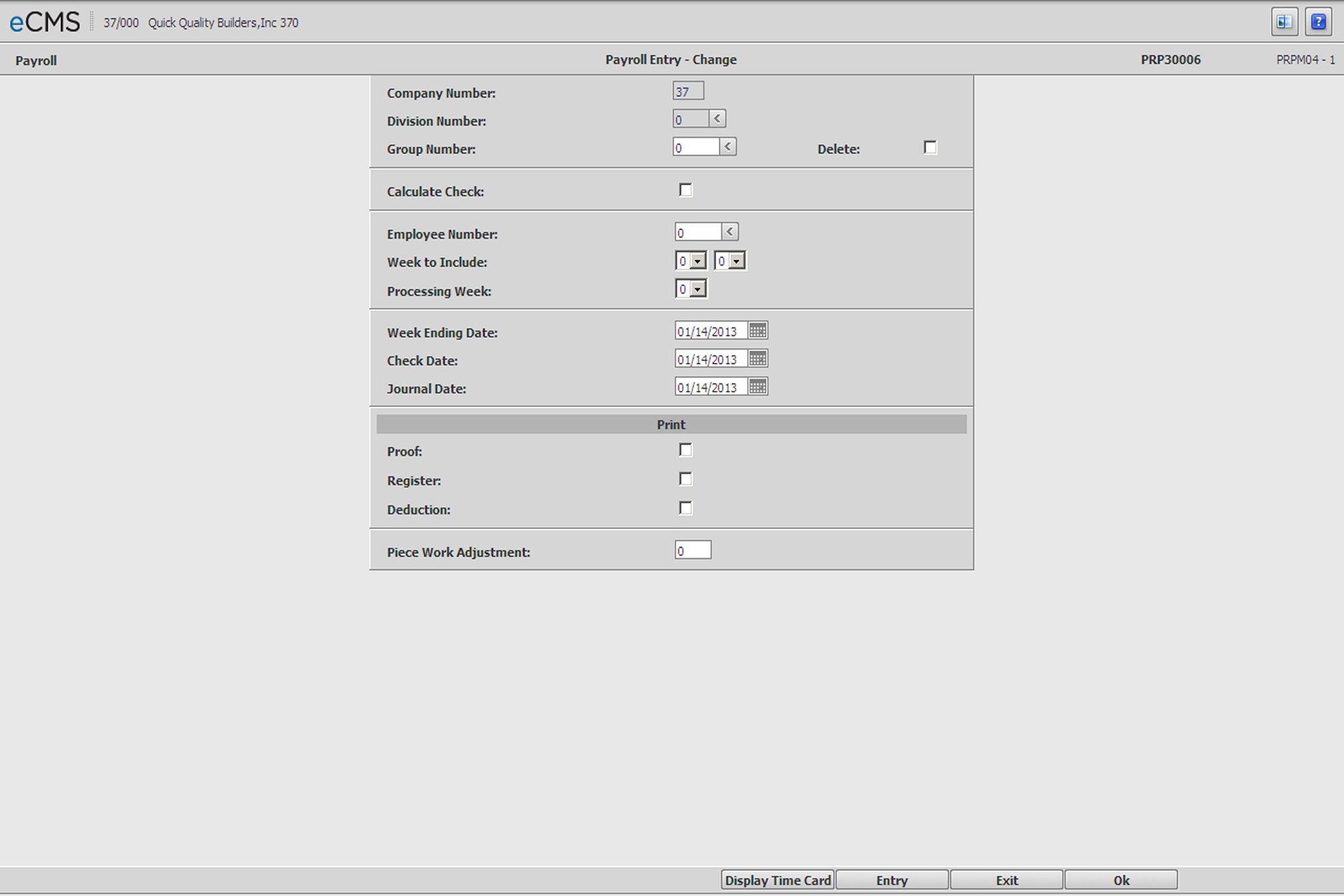Tick the Delete checkbox
Image resolution: width=1344 pixels, height=896 pixels.
[x=930, y=147]
